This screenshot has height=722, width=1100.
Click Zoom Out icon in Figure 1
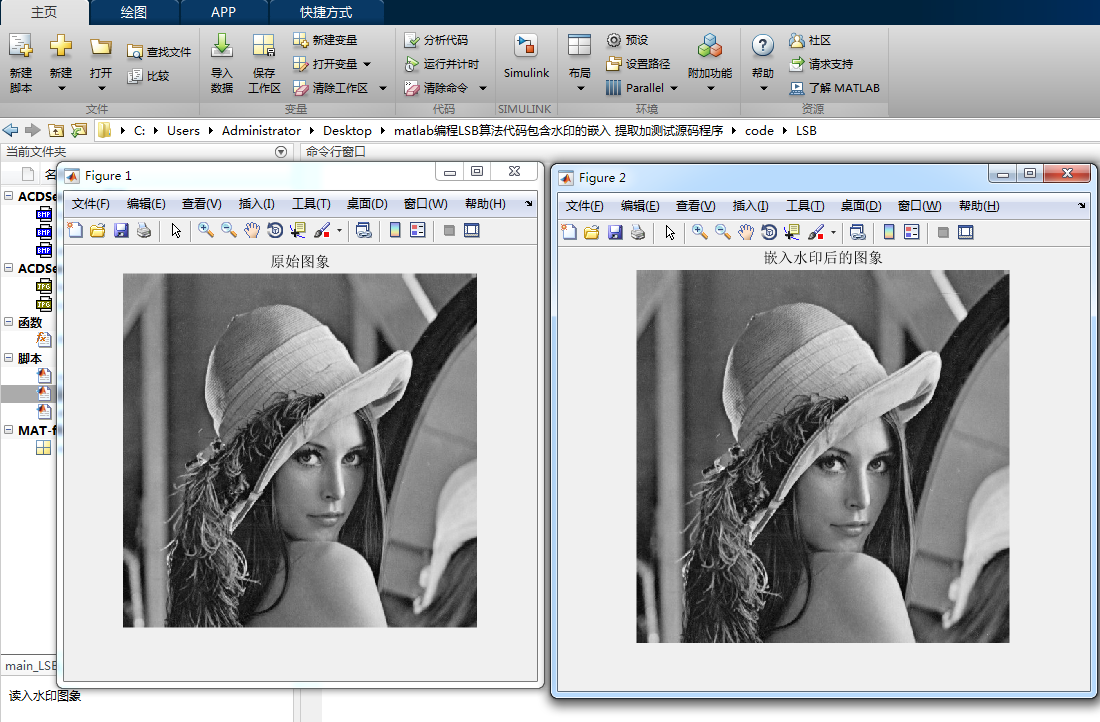coord(229,230)
